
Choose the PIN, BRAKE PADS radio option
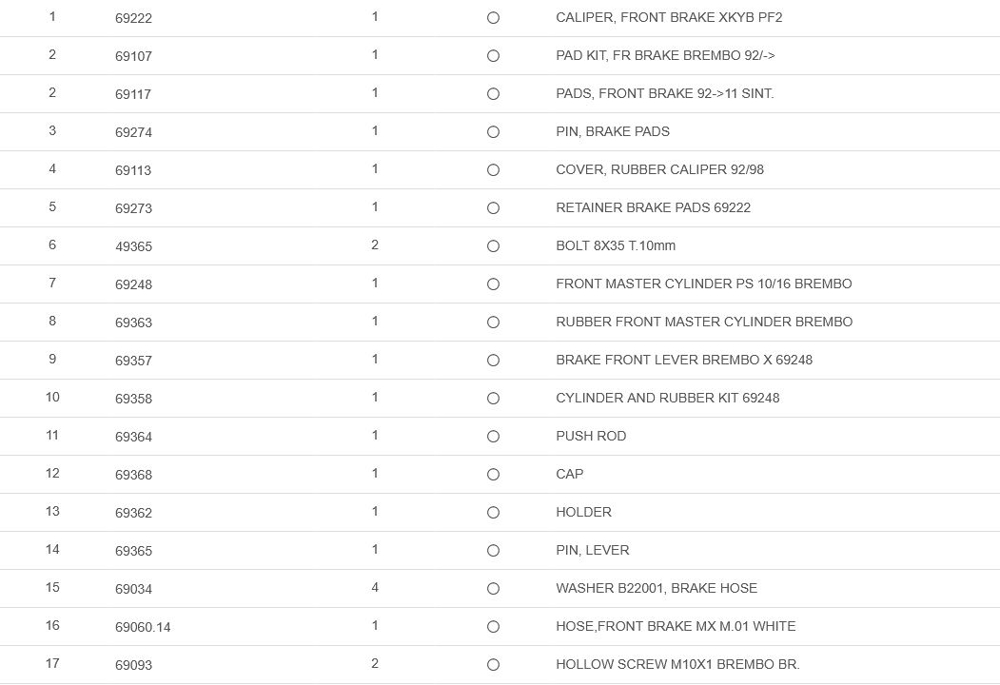493,132
